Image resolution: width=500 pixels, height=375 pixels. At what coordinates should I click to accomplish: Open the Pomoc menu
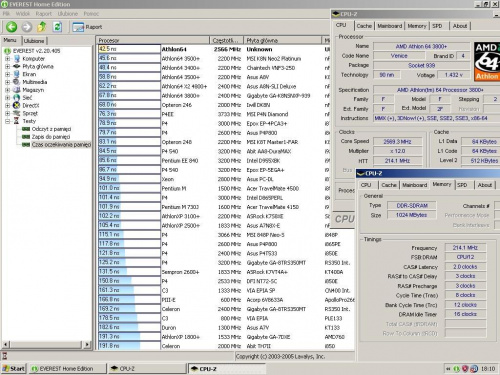point(91,14)
